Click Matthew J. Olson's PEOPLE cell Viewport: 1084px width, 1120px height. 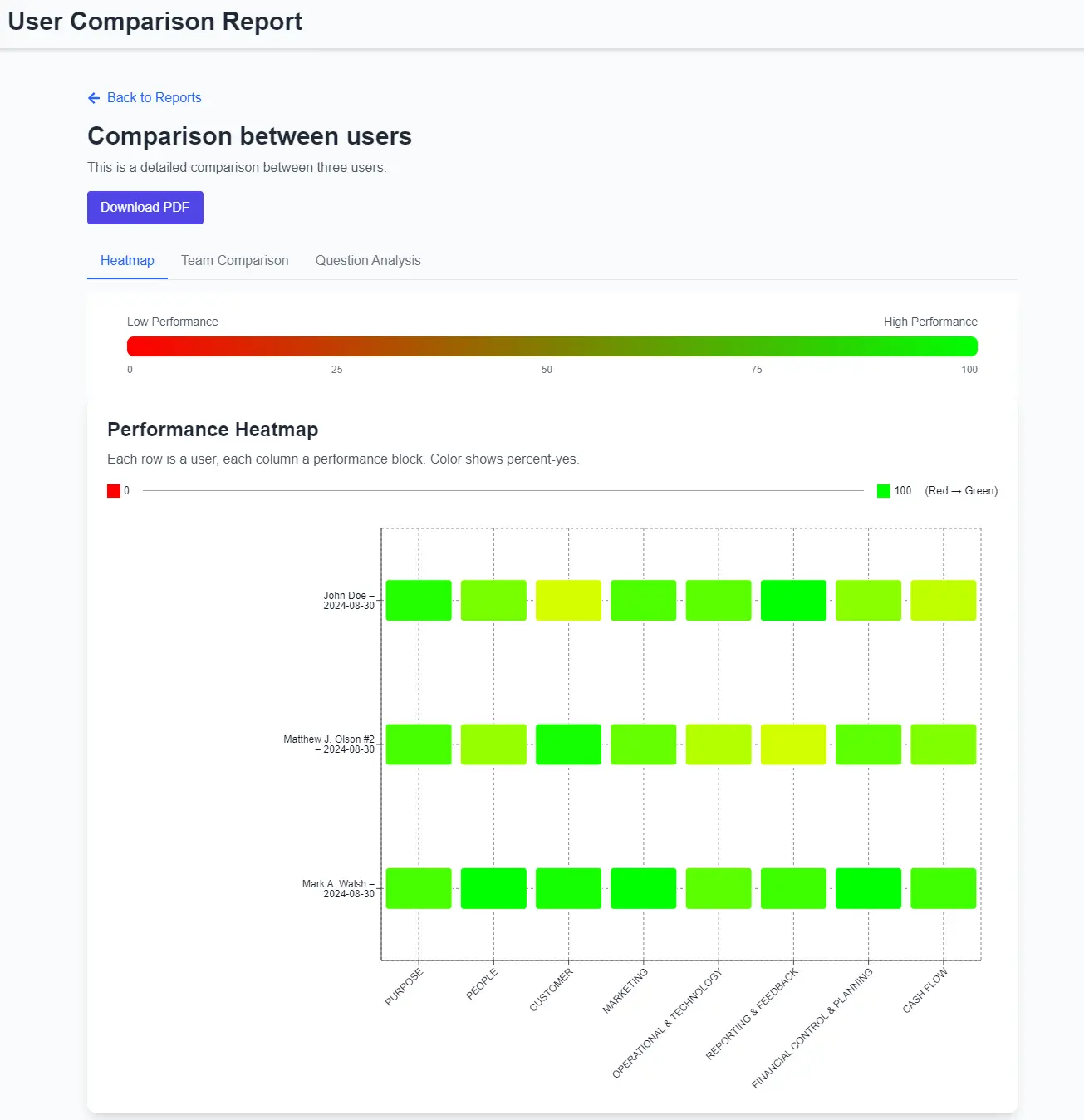coord(493,744)
